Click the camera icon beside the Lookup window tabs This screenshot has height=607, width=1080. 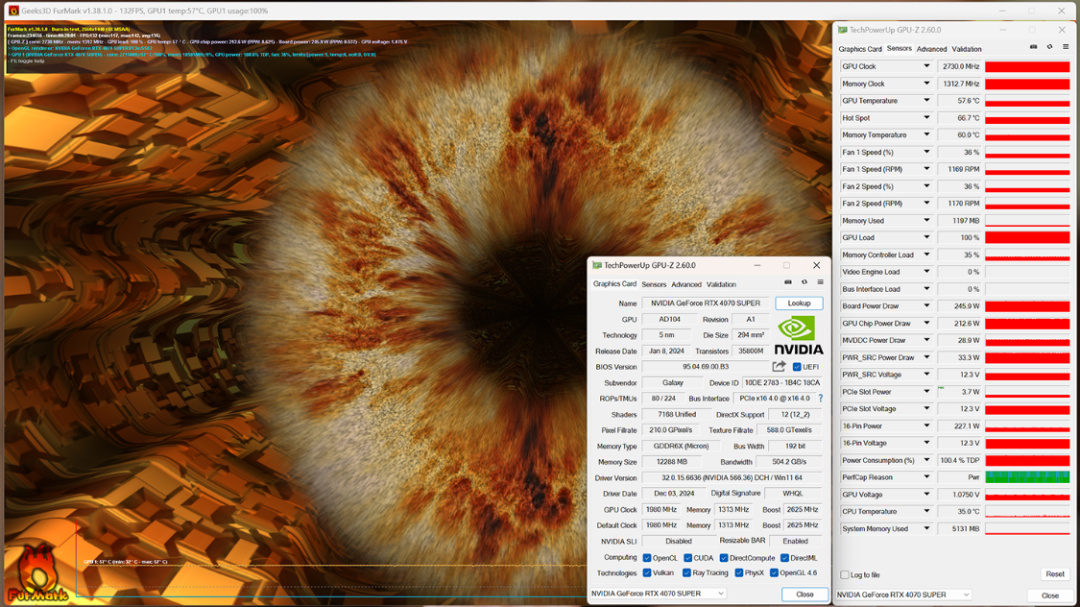[788, 283]
